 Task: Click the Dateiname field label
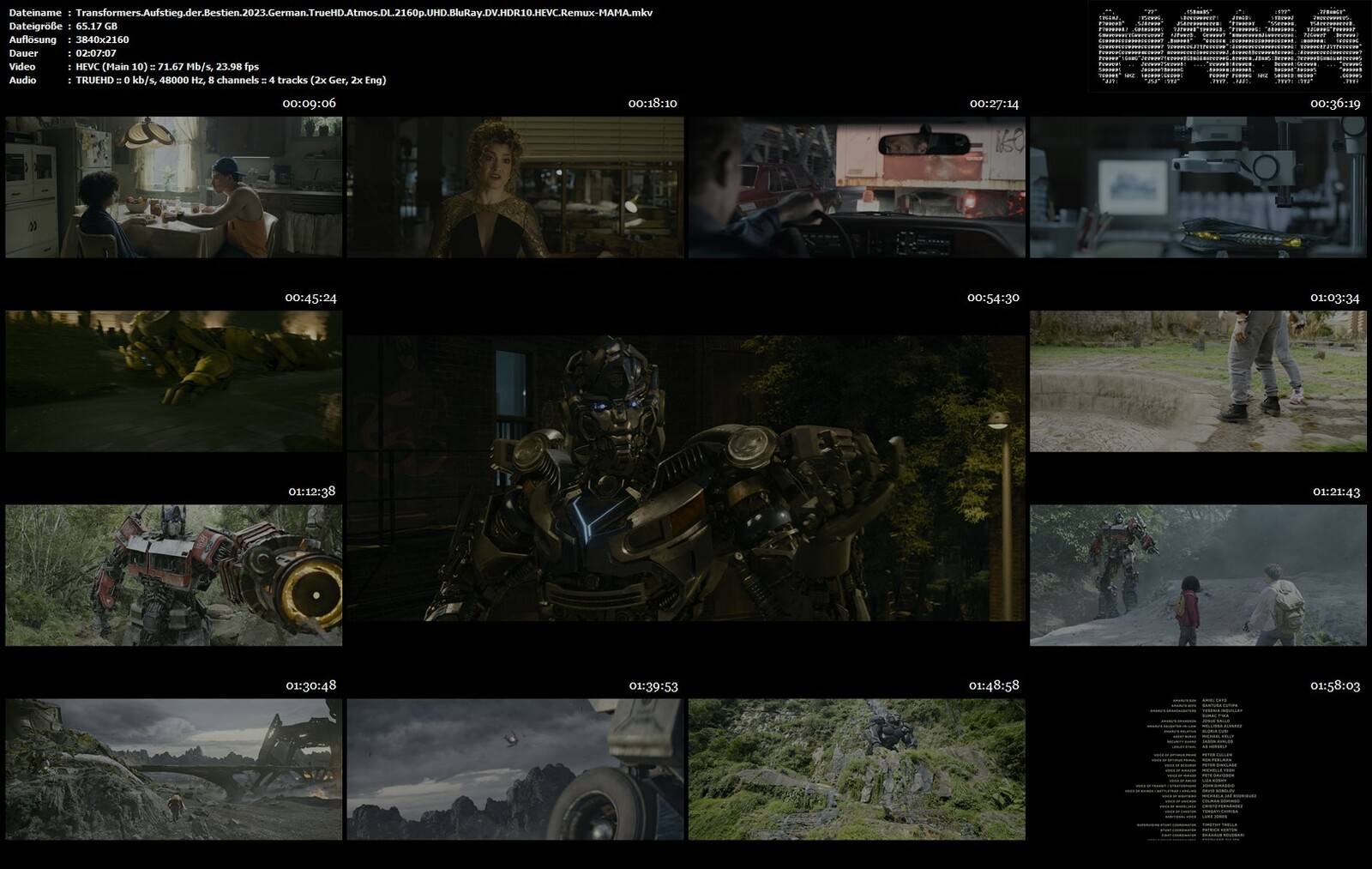pyautogui.click(x=34, y=13)
